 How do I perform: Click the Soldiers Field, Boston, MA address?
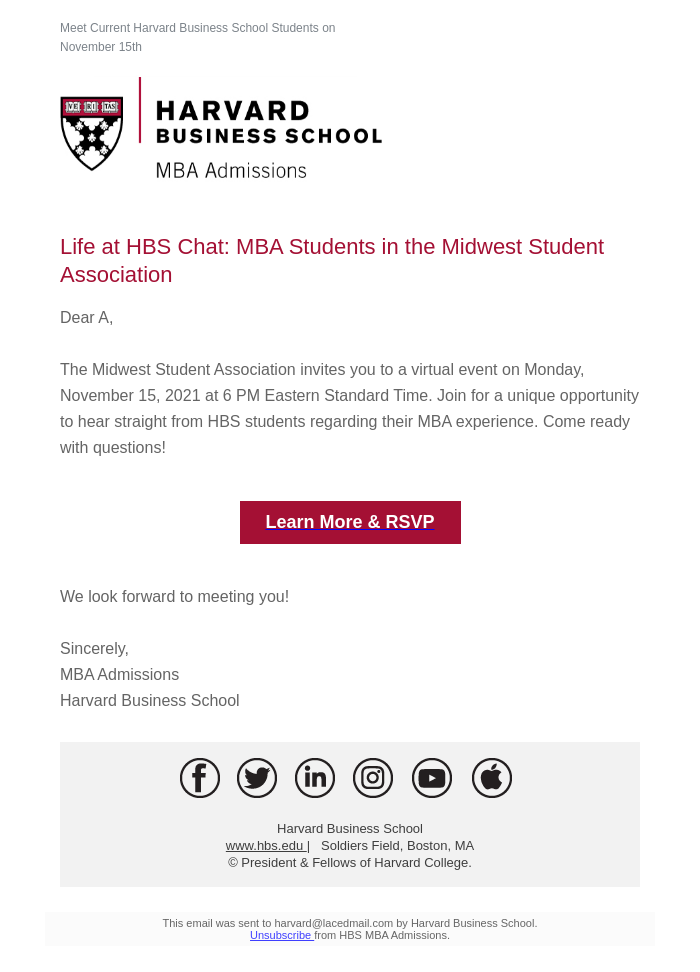(x=397, y=846)
